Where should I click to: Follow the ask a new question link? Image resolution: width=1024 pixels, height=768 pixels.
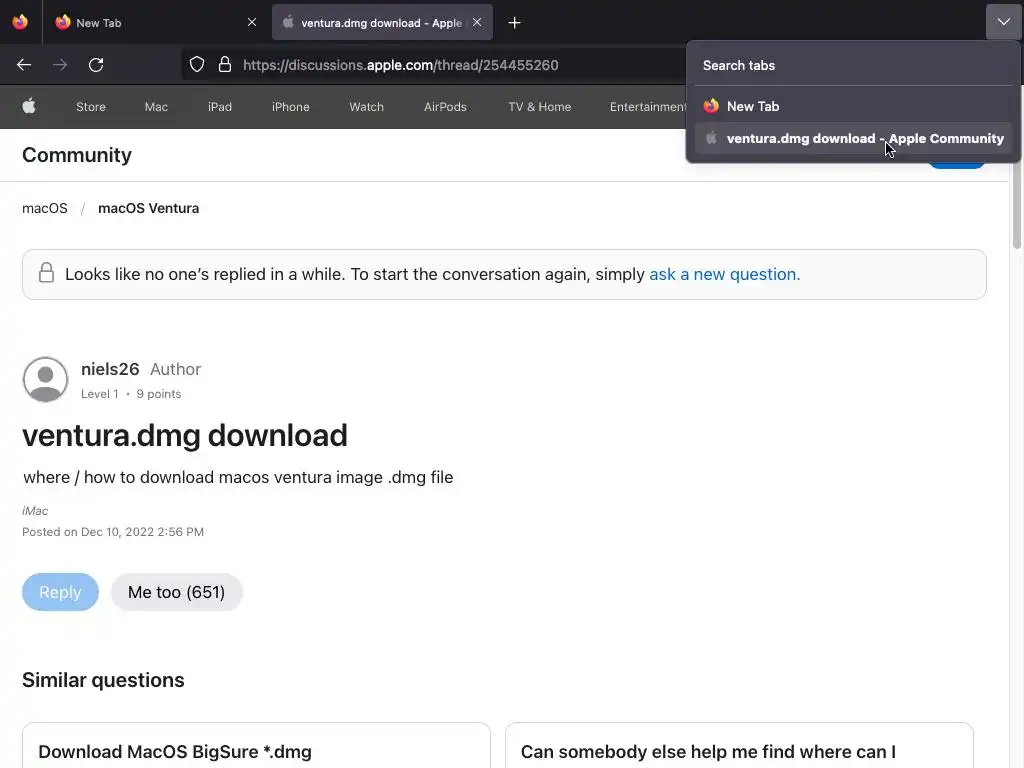(724, 274)
